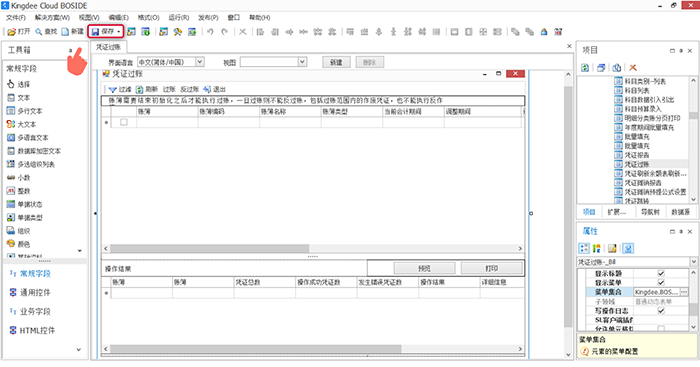This screenshot has width=700, height=367.
Task: Click the 退出 exit button on form
Action: [x=215, y=89]
